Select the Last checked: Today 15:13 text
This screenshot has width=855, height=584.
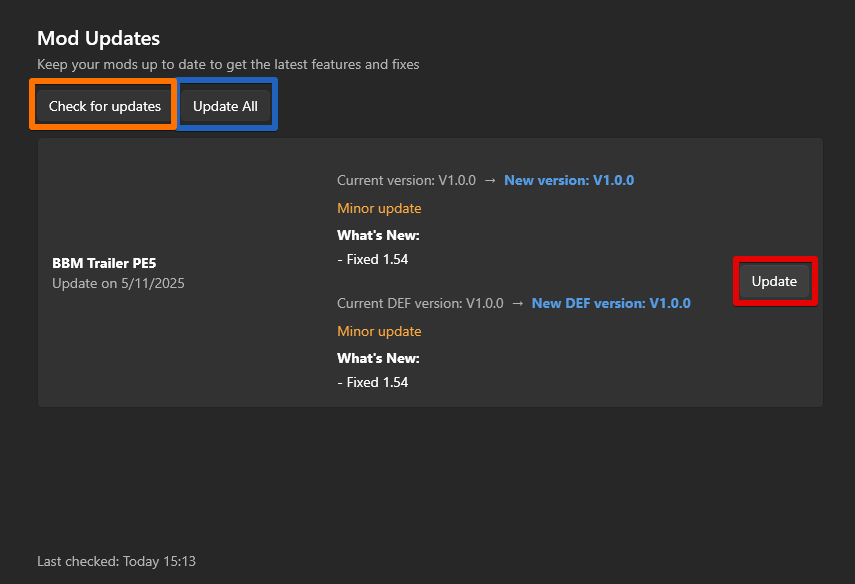tap(116, 561)
